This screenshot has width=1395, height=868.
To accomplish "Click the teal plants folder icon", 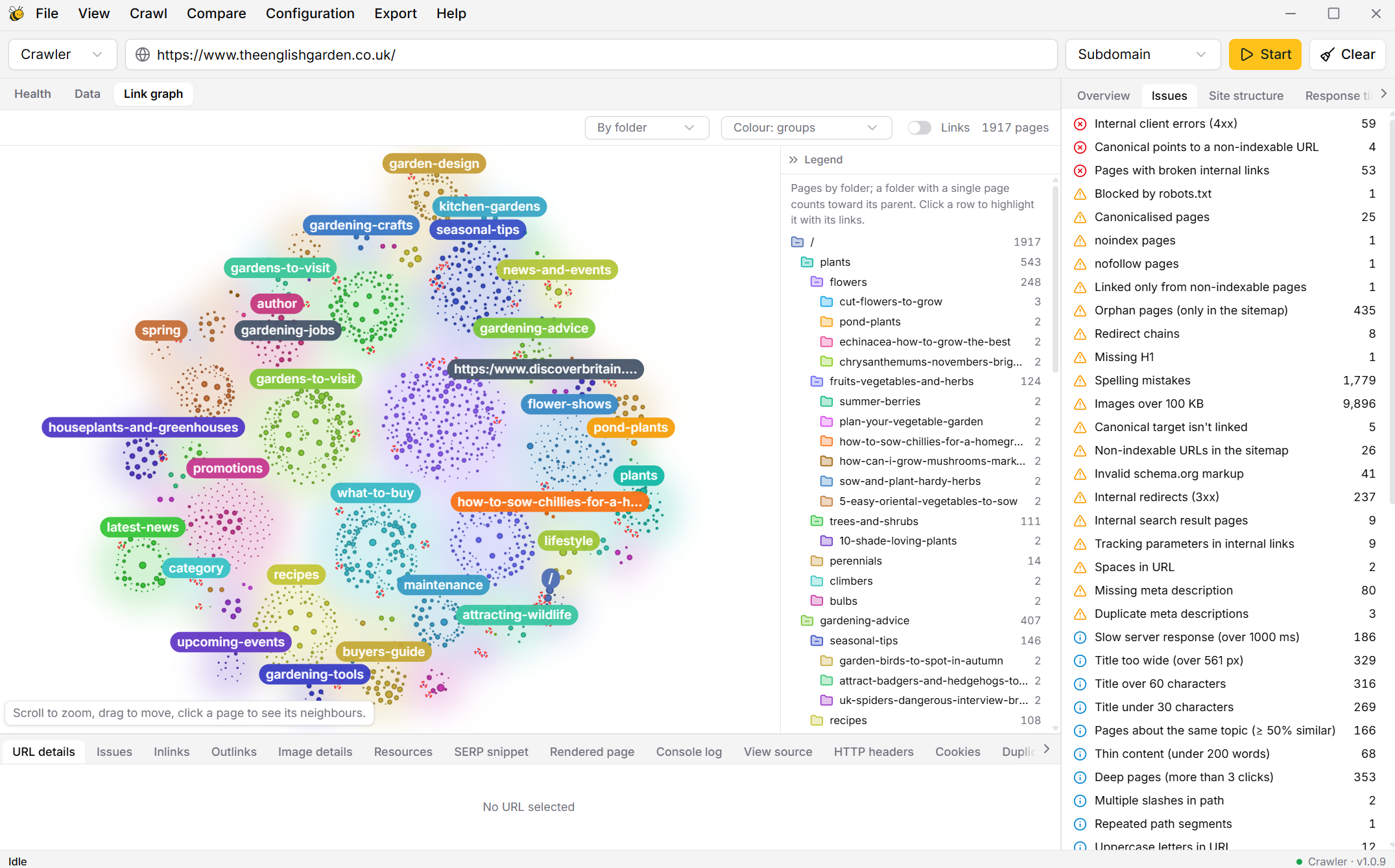I will point(807,262).
